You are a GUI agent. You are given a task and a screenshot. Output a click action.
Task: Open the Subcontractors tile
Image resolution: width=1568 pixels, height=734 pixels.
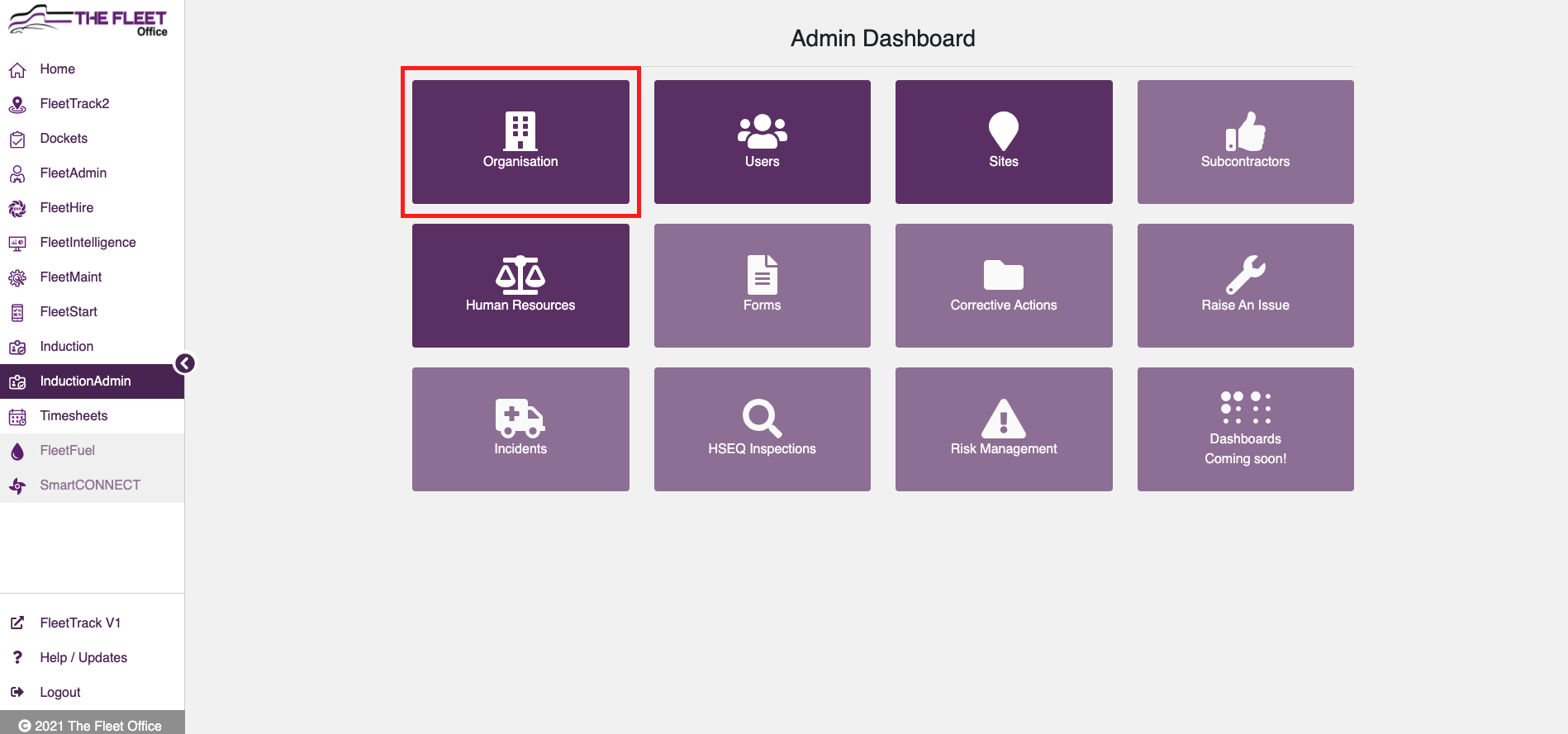coord(1245,142)
